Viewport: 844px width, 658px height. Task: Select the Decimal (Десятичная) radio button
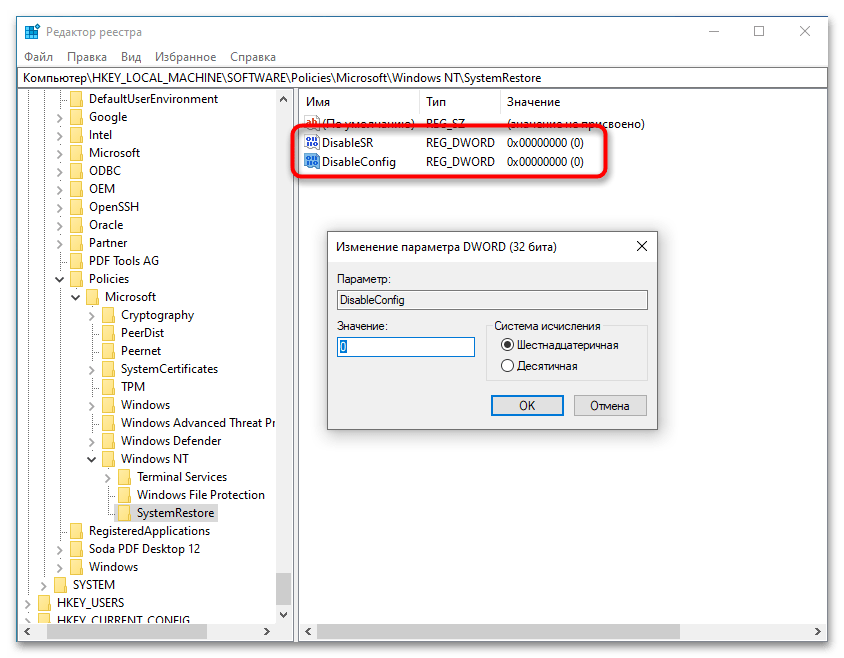(507, 366)
